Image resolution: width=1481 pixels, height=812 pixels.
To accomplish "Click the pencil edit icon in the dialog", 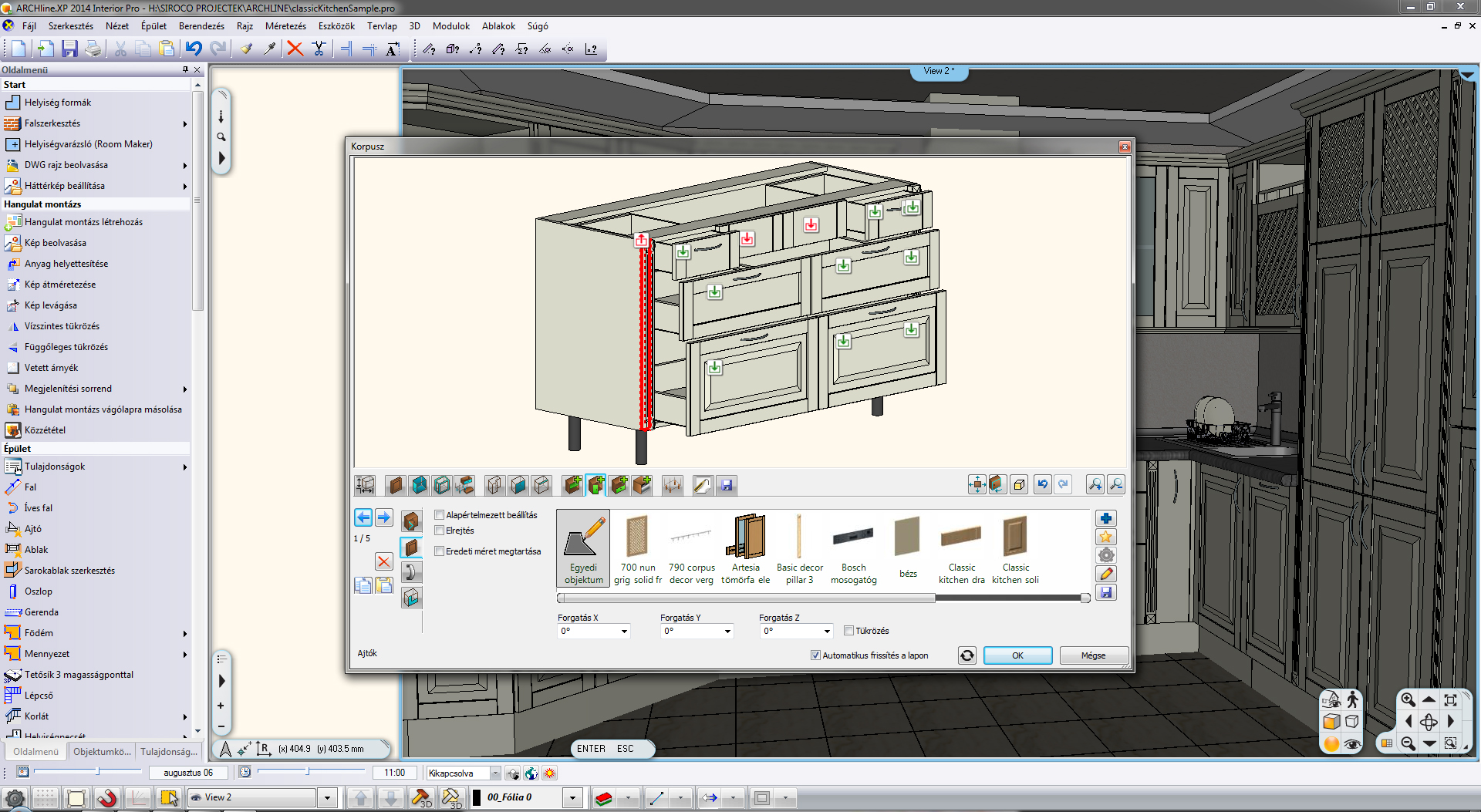I will (1106, 574).
